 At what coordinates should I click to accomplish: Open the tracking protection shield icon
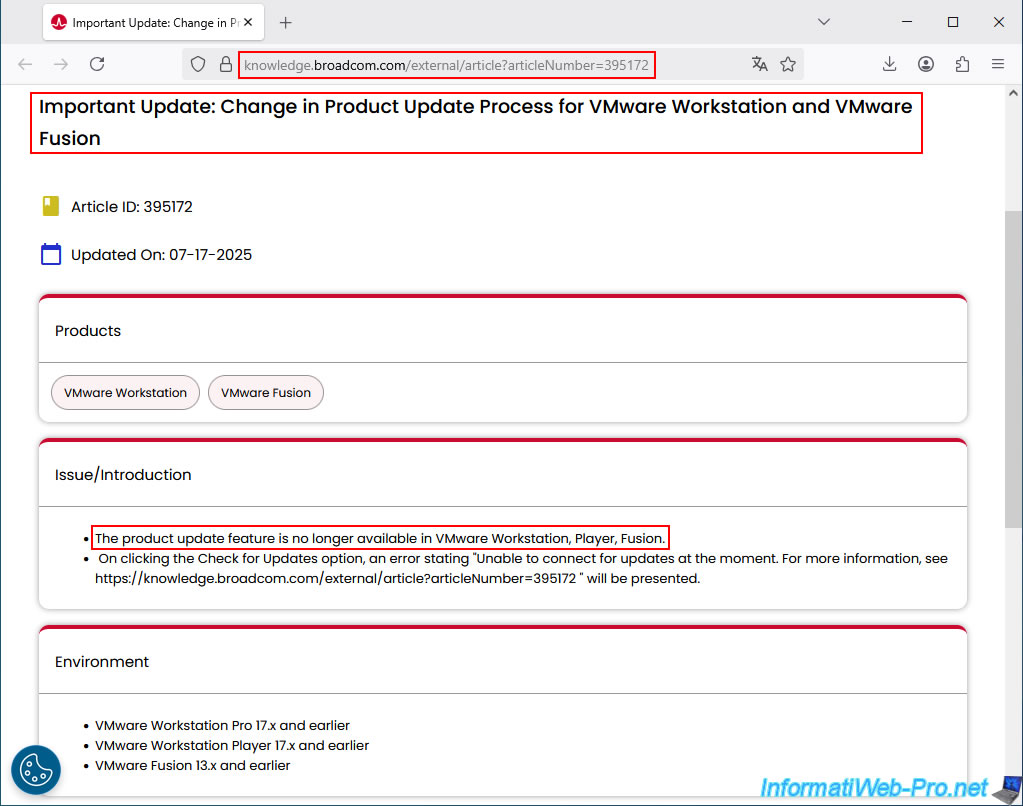pyautogui.click(x=198, y=65)
